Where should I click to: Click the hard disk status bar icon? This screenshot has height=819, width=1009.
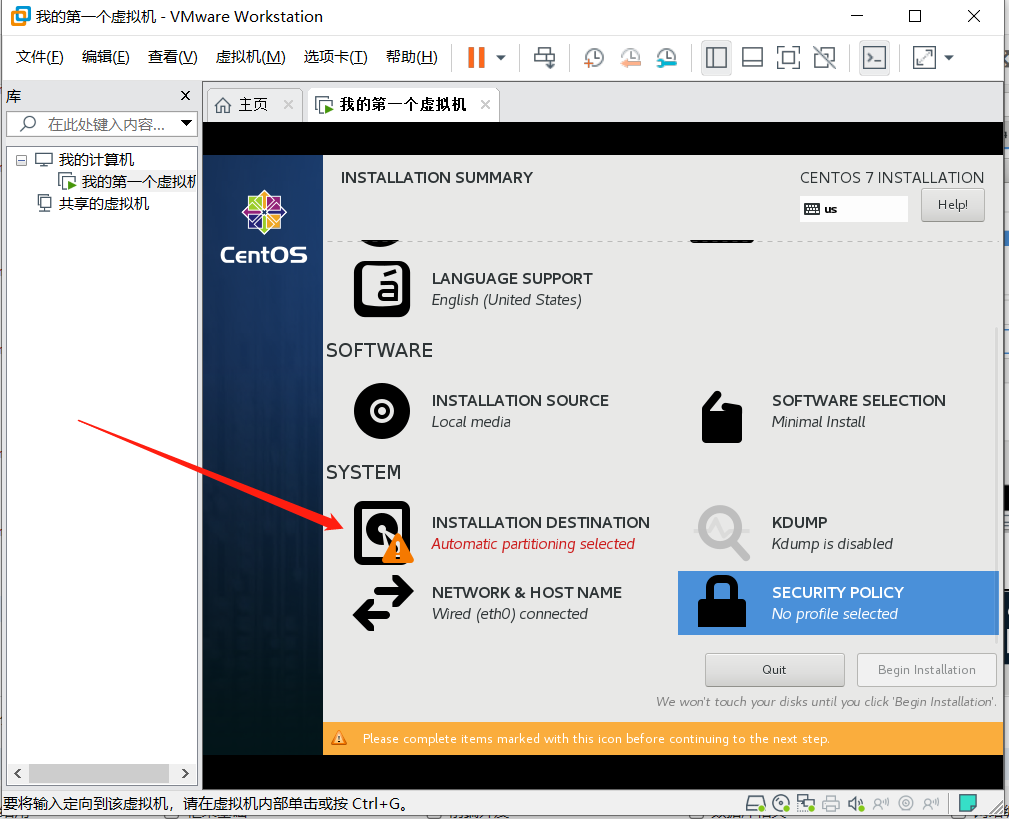pos(755,803)
